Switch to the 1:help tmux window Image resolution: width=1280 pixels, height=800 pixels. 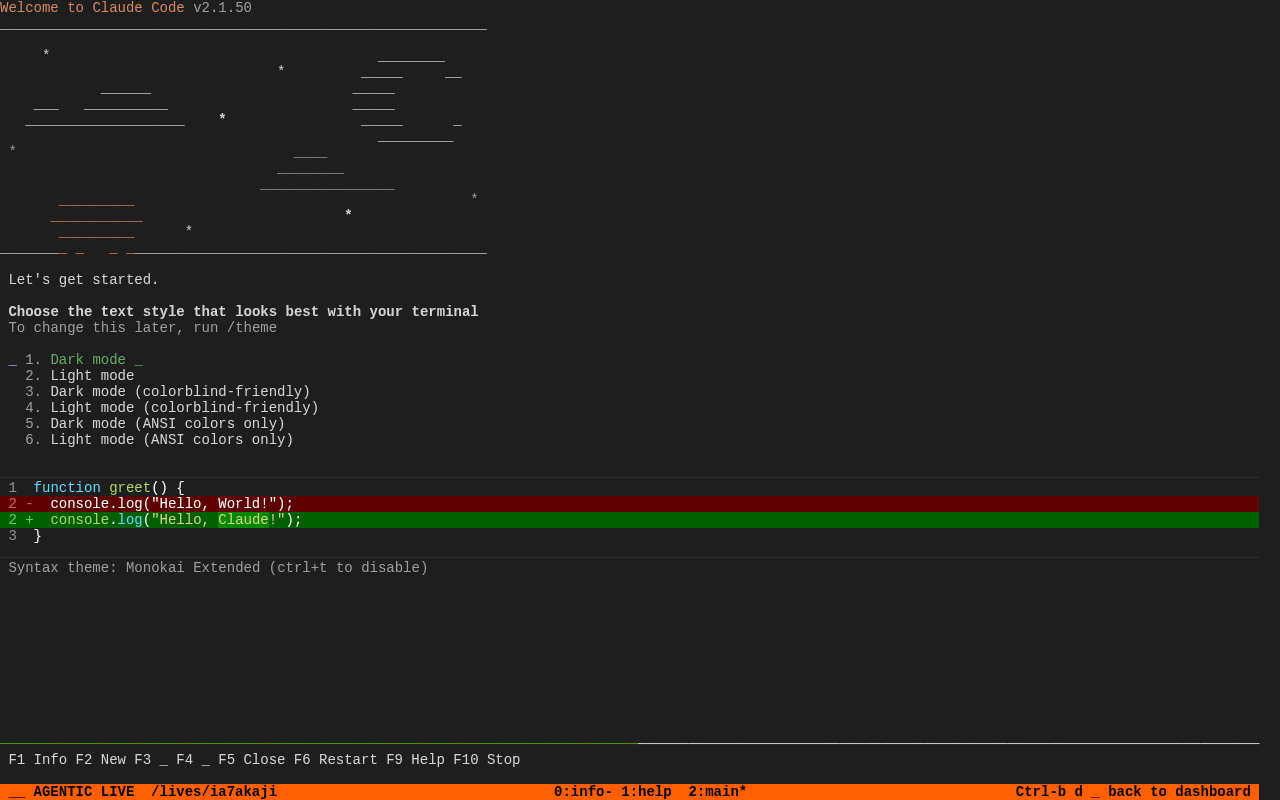(646, 792)
